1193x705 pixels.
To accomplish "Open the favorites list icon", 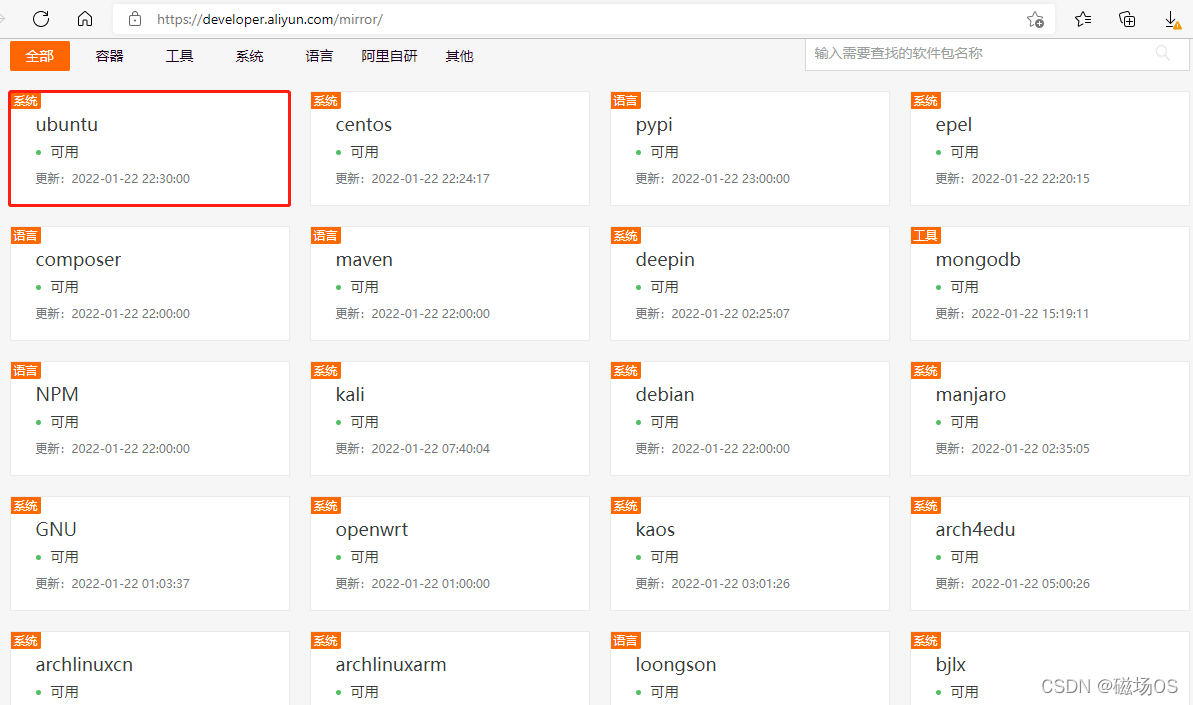I will (1083, 19).
